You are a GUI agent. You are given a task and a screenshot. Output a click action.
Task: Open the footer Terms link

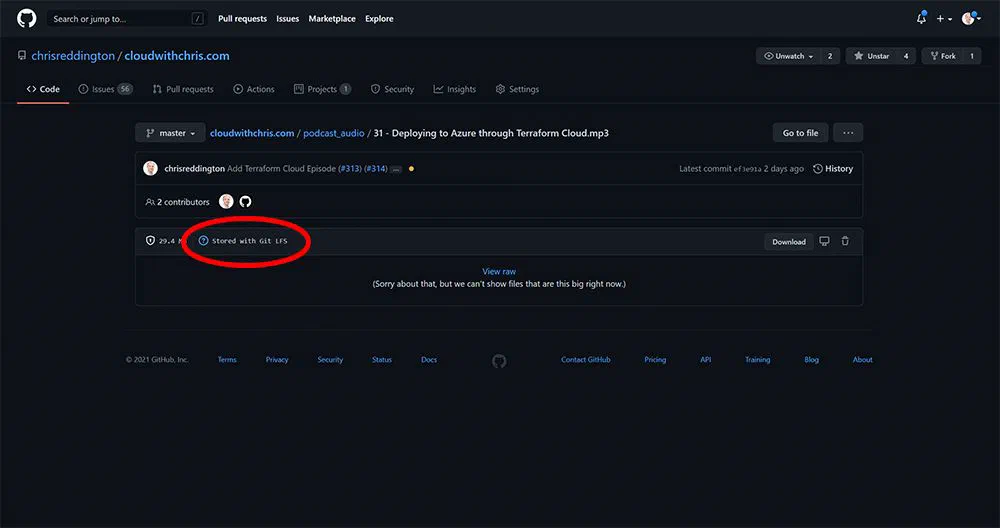227,360
